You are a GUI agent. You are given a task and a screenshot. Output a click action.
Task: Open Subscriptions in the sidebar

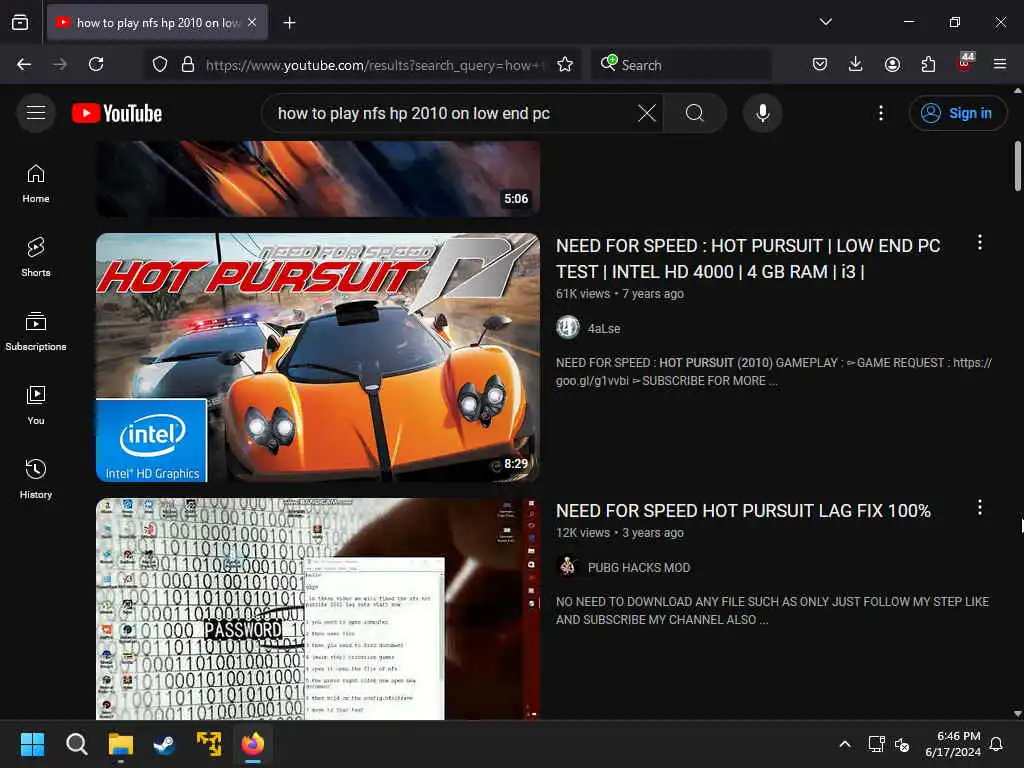coord(36,332)
